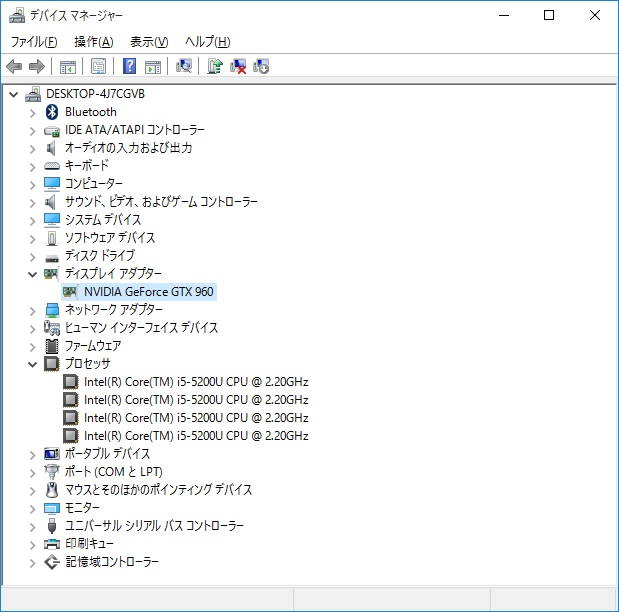This screenshot has width=619, height=612.
Task: Click the show/hide console tree icon
Action: coord(67,67)
